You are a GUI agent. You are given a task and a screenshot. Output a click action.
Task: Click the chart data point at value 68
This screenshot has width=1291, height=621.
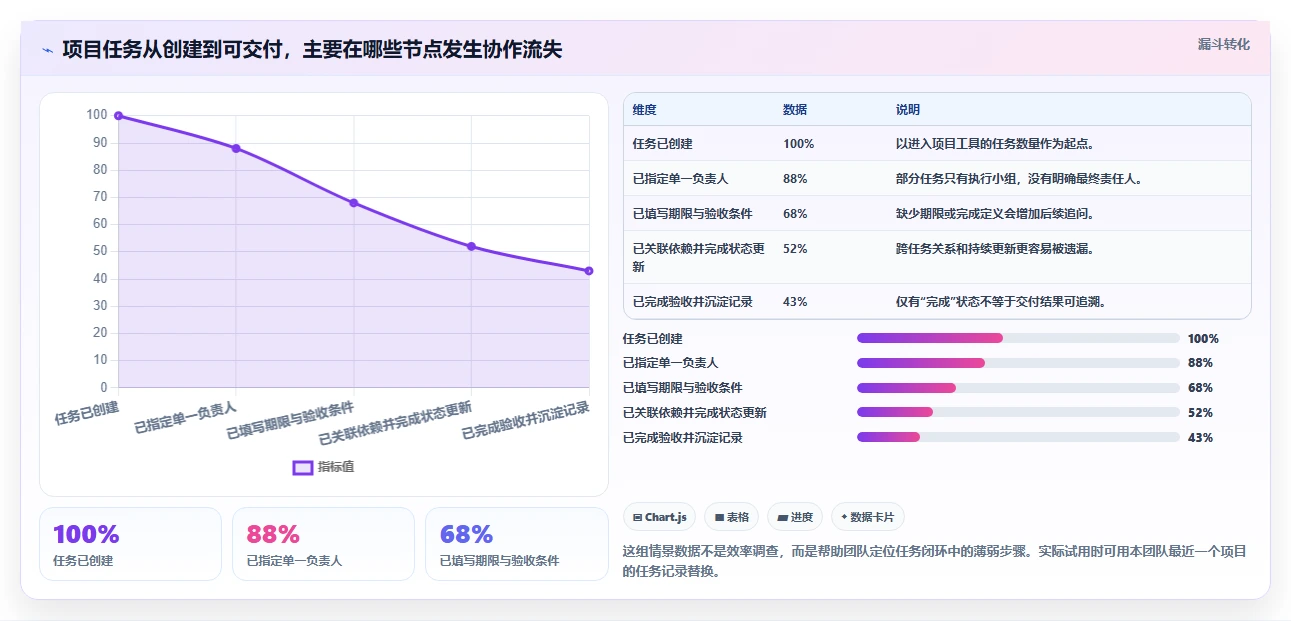point(354,203)
